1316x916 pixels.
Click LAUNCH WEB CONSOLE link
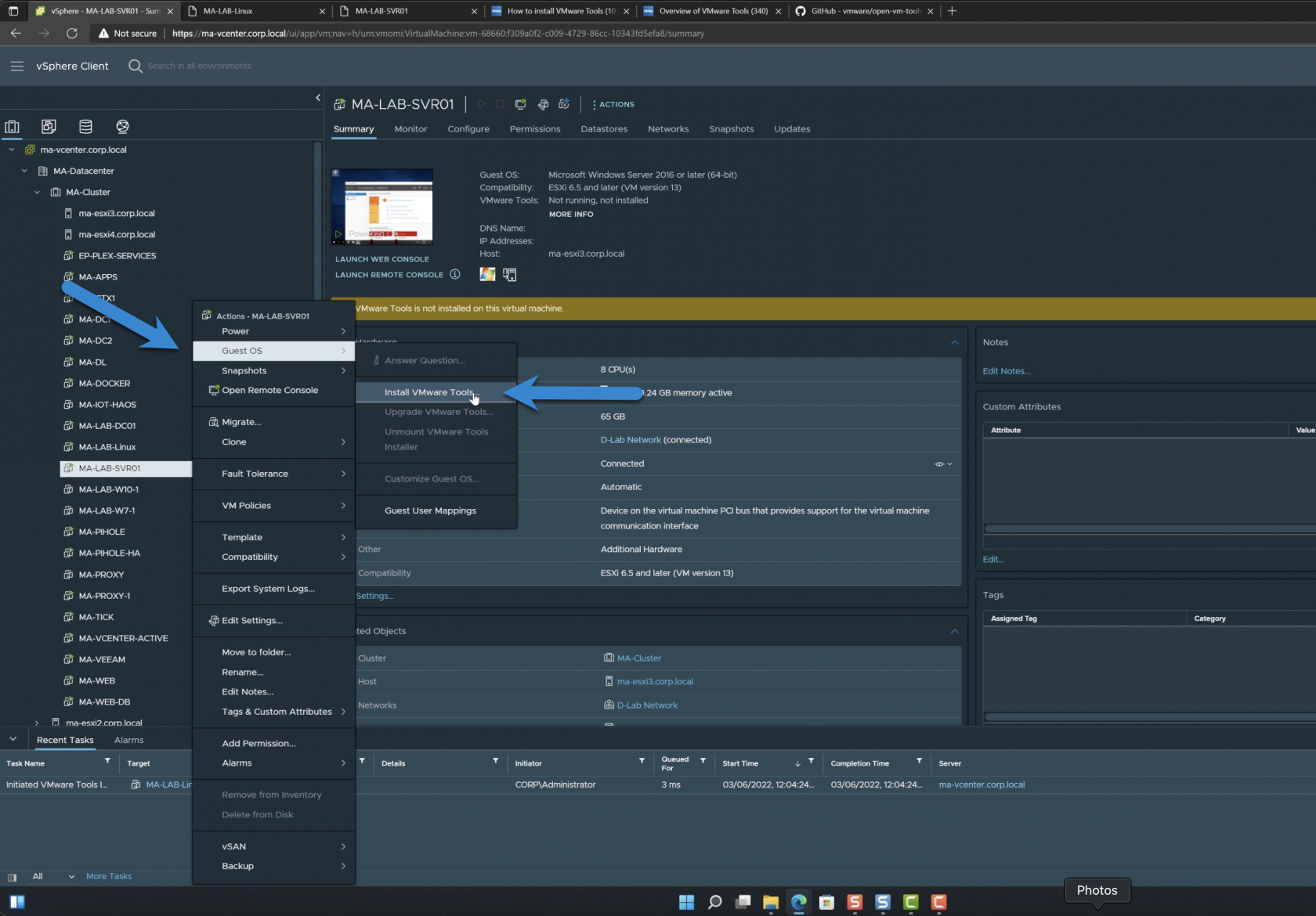[x=382, y=259]
